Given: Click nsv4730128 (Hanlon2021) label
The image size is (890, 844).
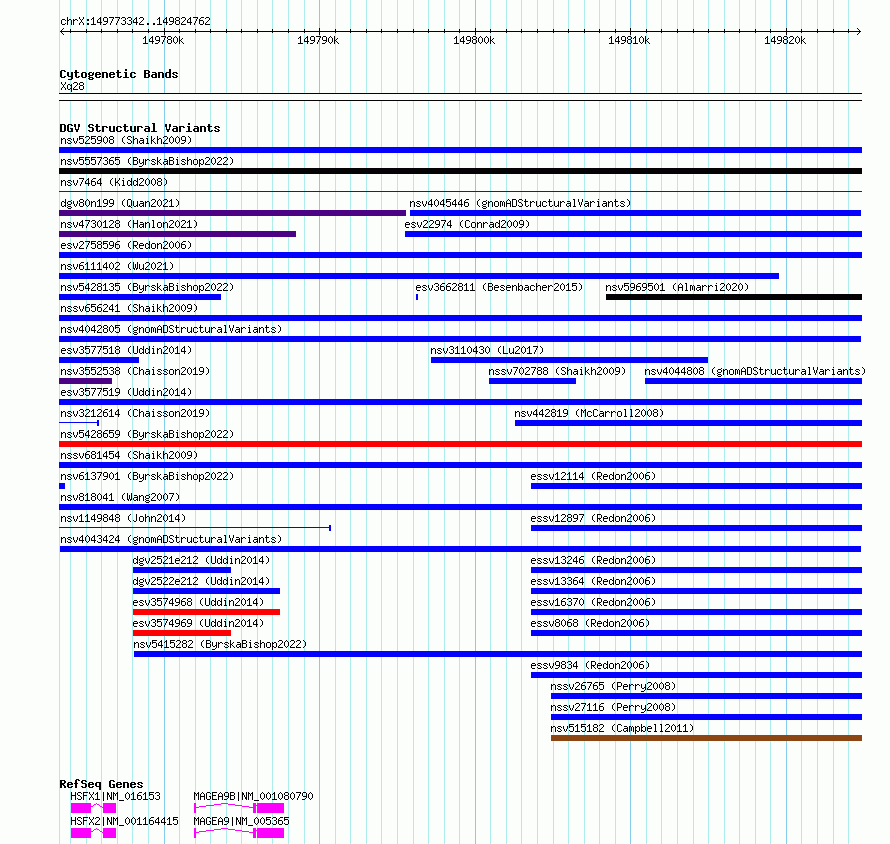Looking at the screenshot, I should click(x=129, y=224).
